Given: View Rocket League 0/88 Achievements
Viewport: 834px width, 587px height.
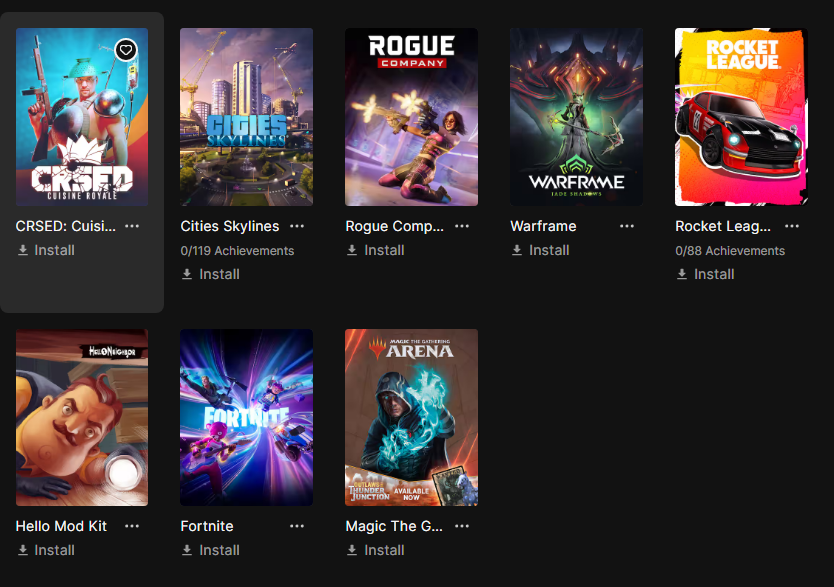Looking at the screenshot, I should (730, 250).
